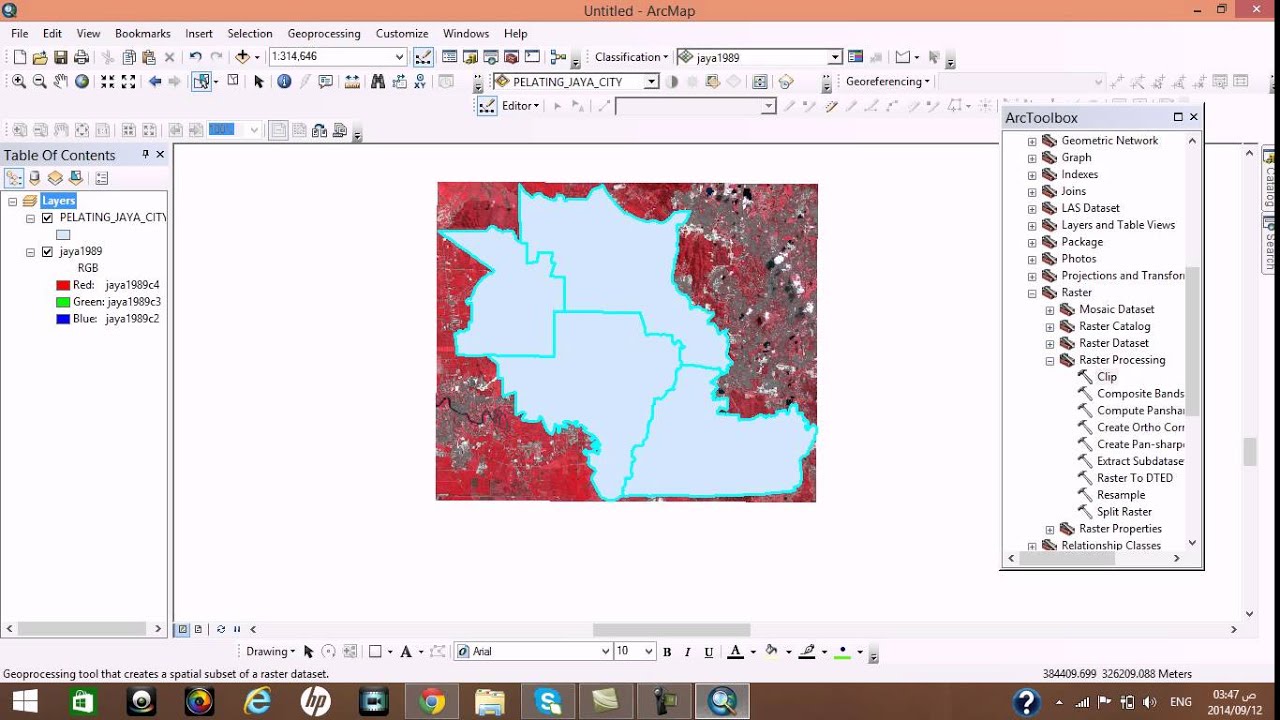Open the ModelBuilder window icon
This screenshot has height=720, width=1280.
(x=558, y=57)
